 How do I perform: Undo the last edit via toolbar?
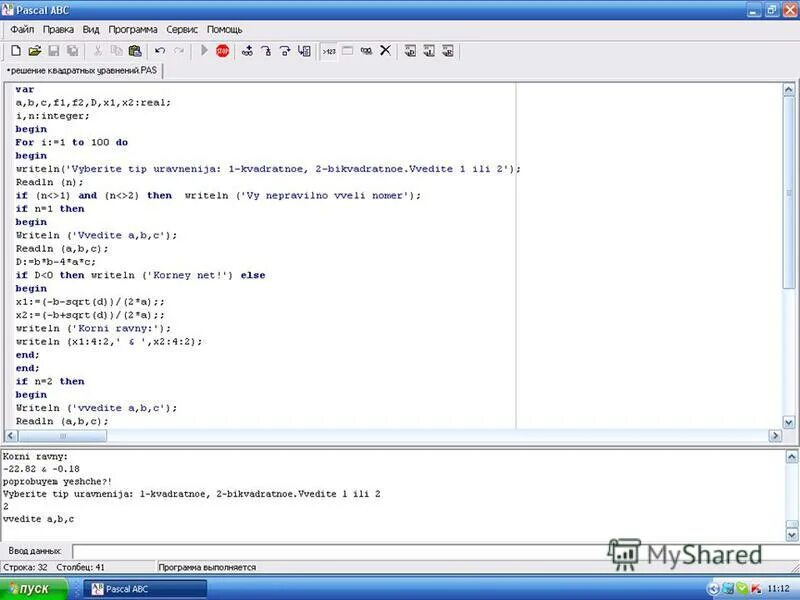[160, 51]
